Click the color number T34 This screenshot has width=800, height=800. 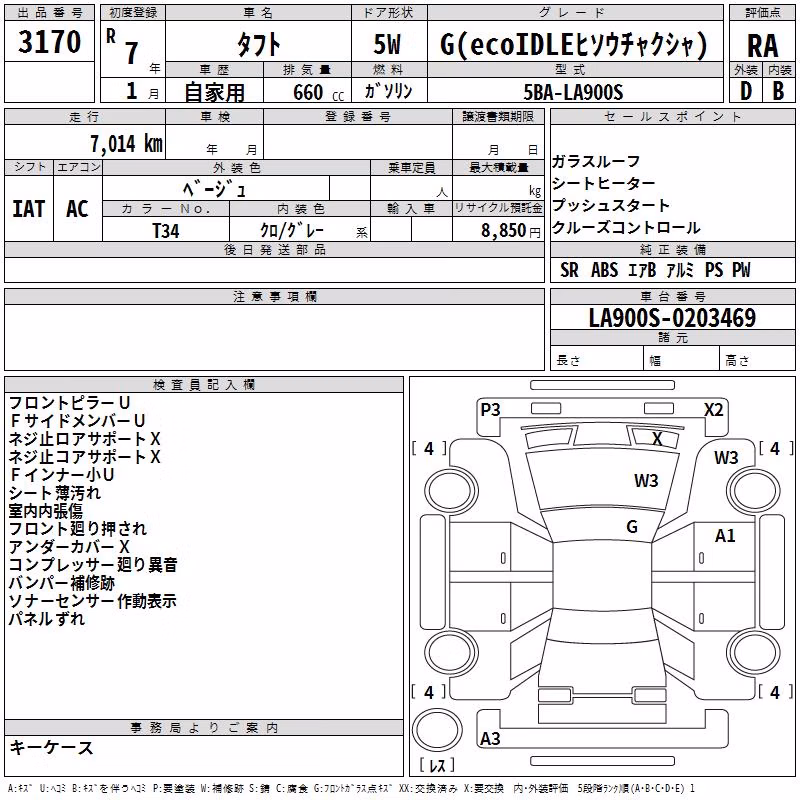click(x=166, y=231)
